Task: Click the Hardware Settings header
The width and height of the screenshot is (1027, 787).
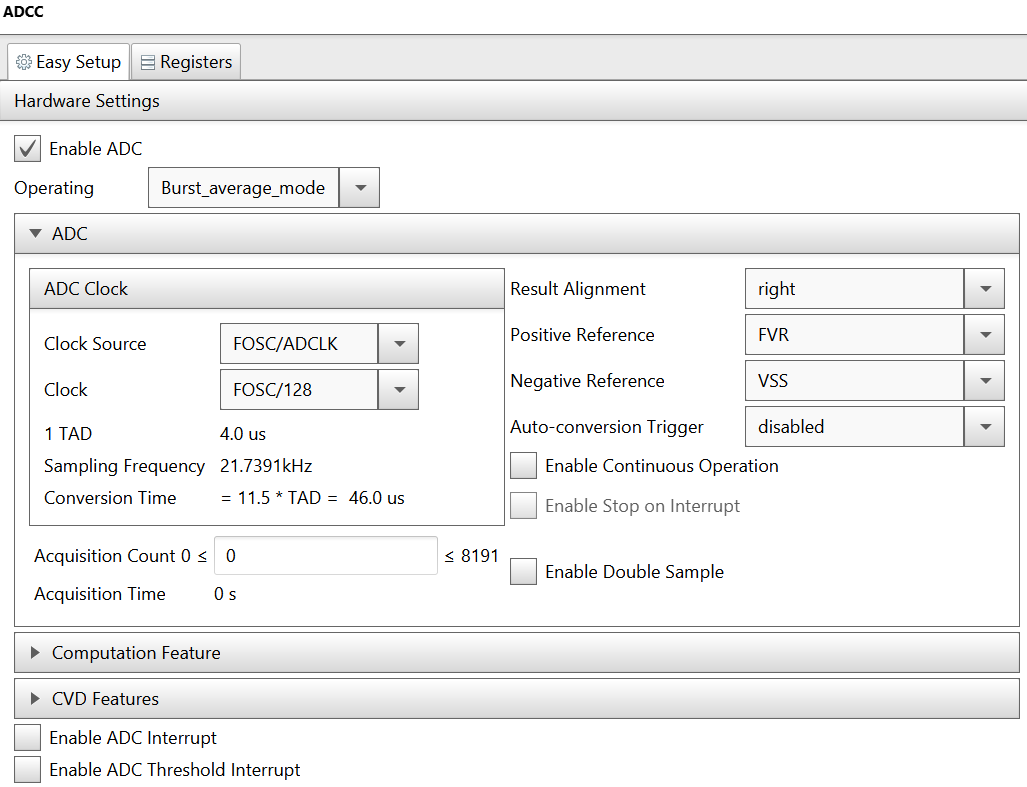Action: pos(514,101)
